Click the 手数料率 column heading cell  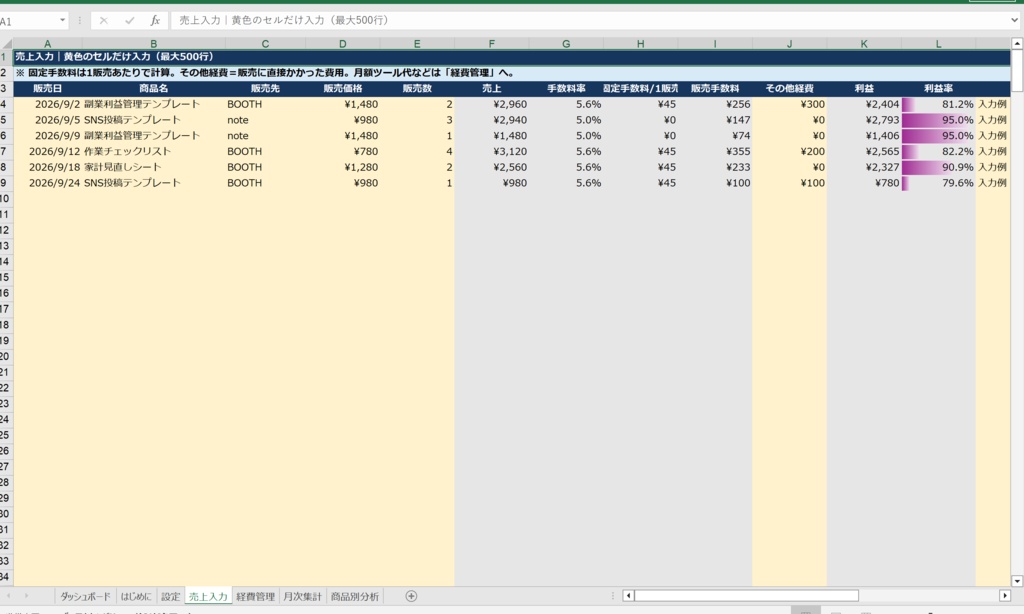[566, 88]
